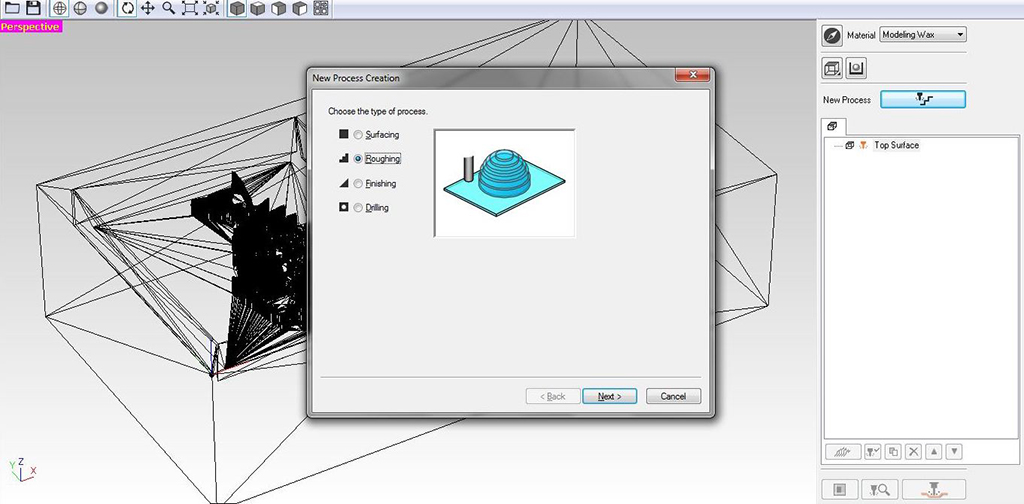The height and width of the screenshot is (504, 1024).
Task: Click the New Process button
Action: pyautogui.click(x=923, y=99)
